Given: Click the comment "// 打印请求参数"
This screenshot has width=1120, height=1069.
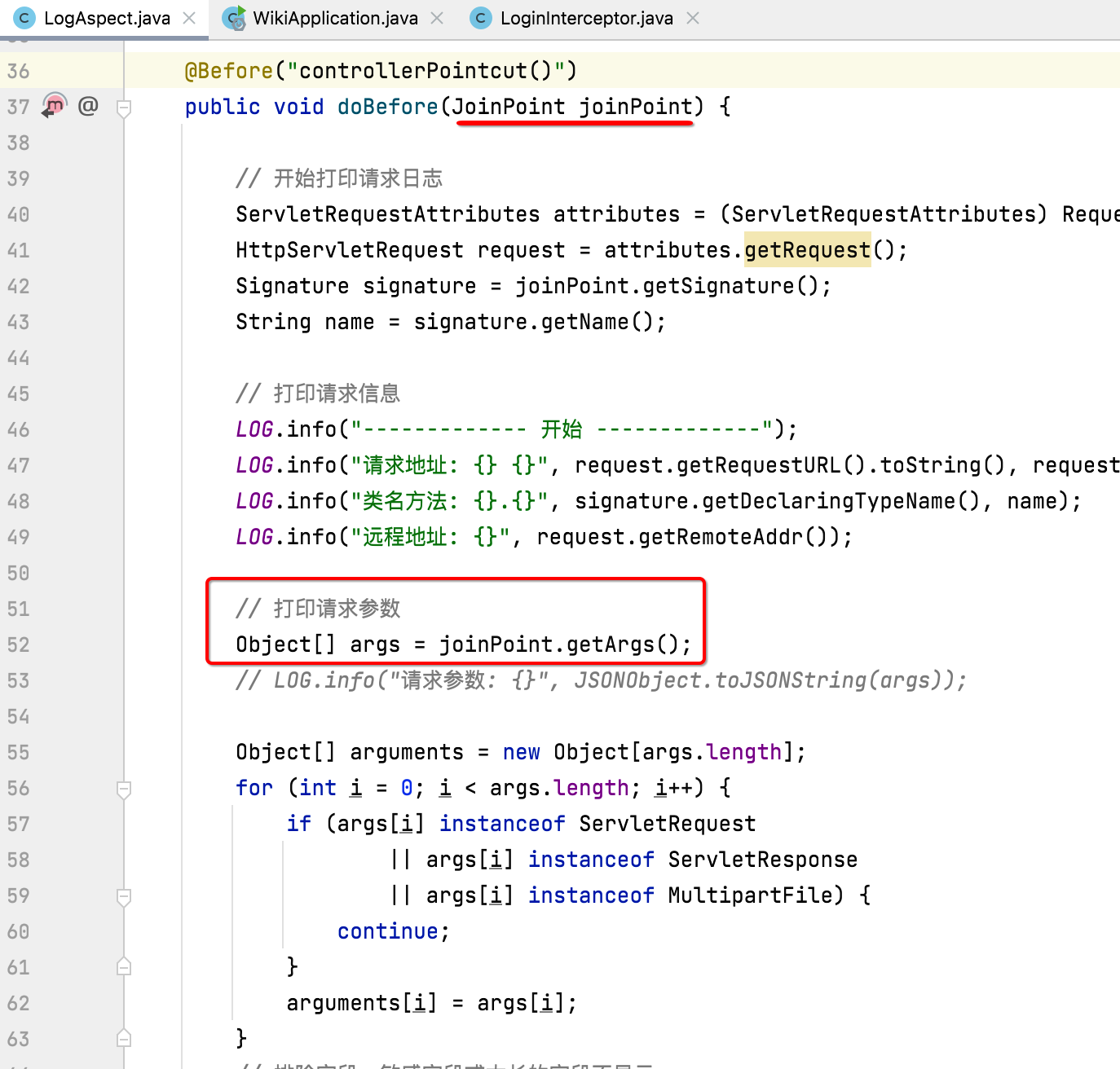Looking at the screenshot, I should [x=318, y=609].
